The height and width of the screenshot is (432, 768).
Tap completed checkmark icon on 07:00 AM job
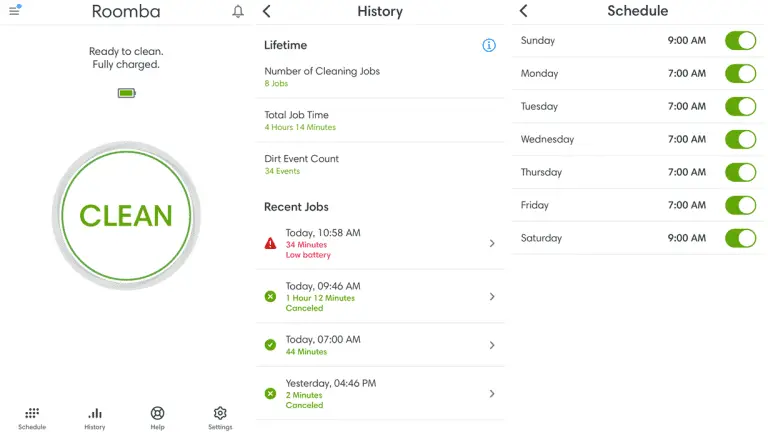pyautogui.click(x=270, y=345)
